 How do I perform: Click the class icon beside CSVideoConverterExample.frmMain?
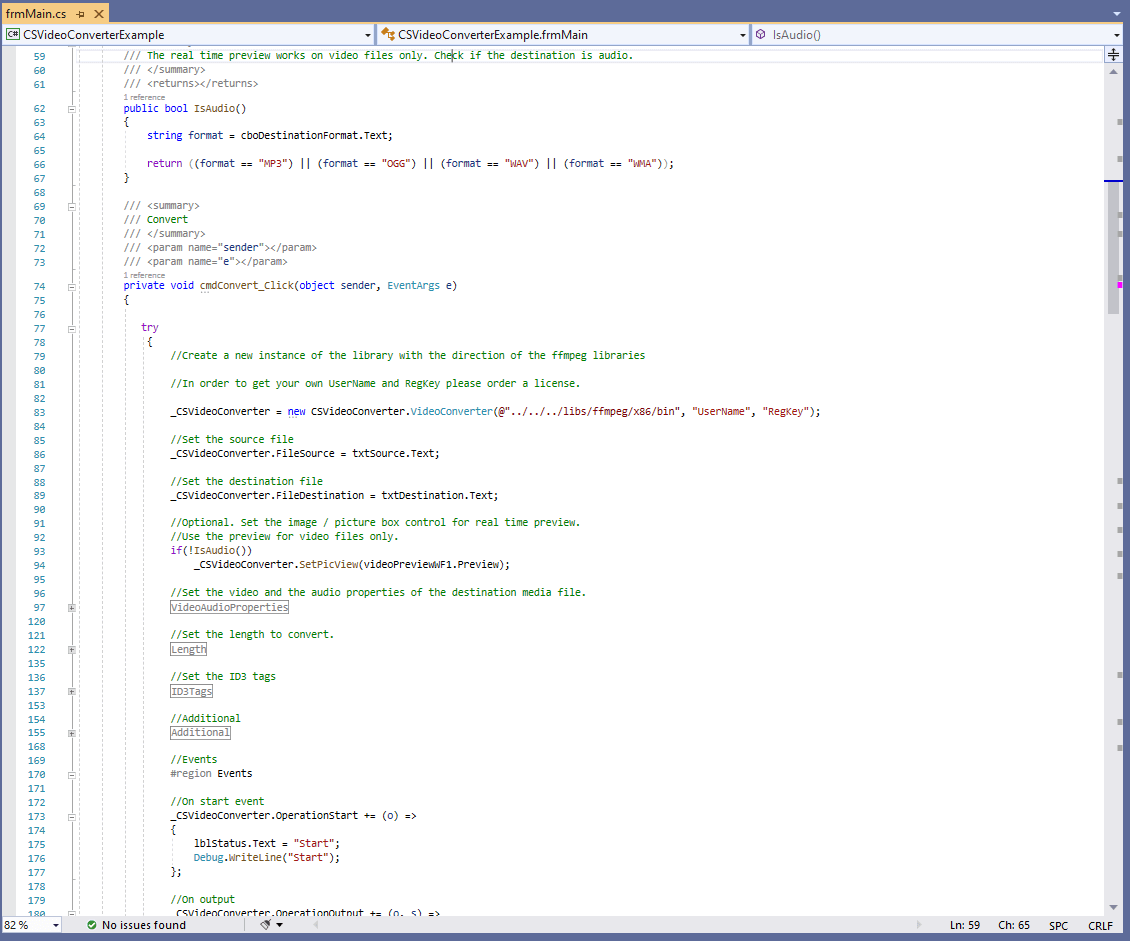click(x=388, y=34)
